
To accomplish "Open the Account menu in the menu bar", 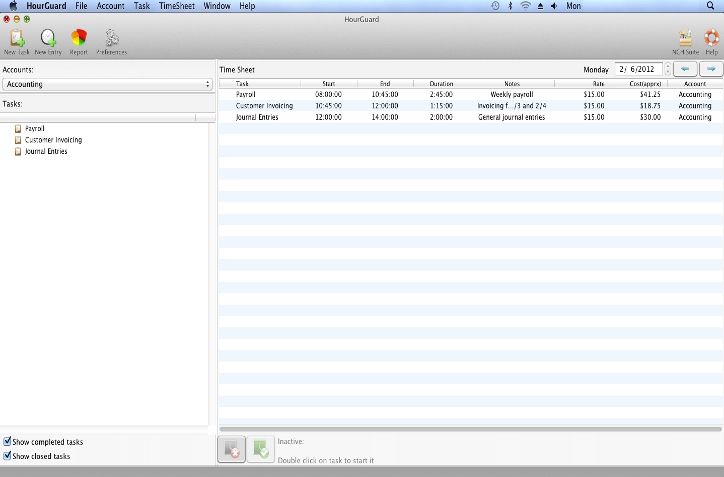I will tap(110, 6).
